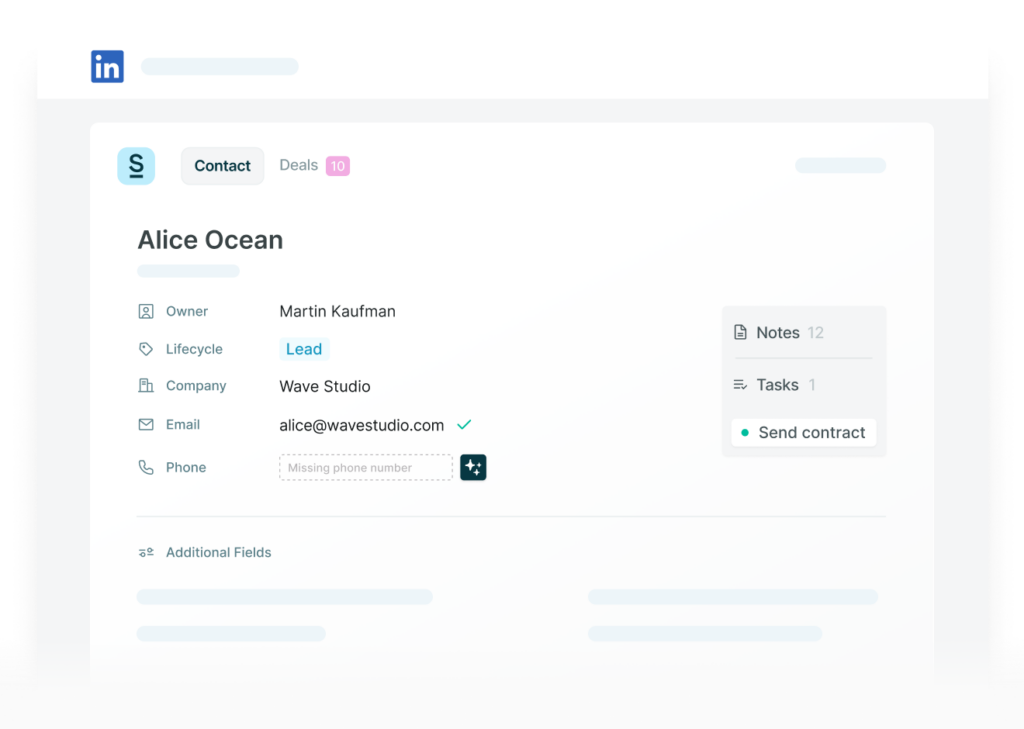Click the Tasks checklist icon
This screenshot has height=729, width=1024.
click(740, 384)
